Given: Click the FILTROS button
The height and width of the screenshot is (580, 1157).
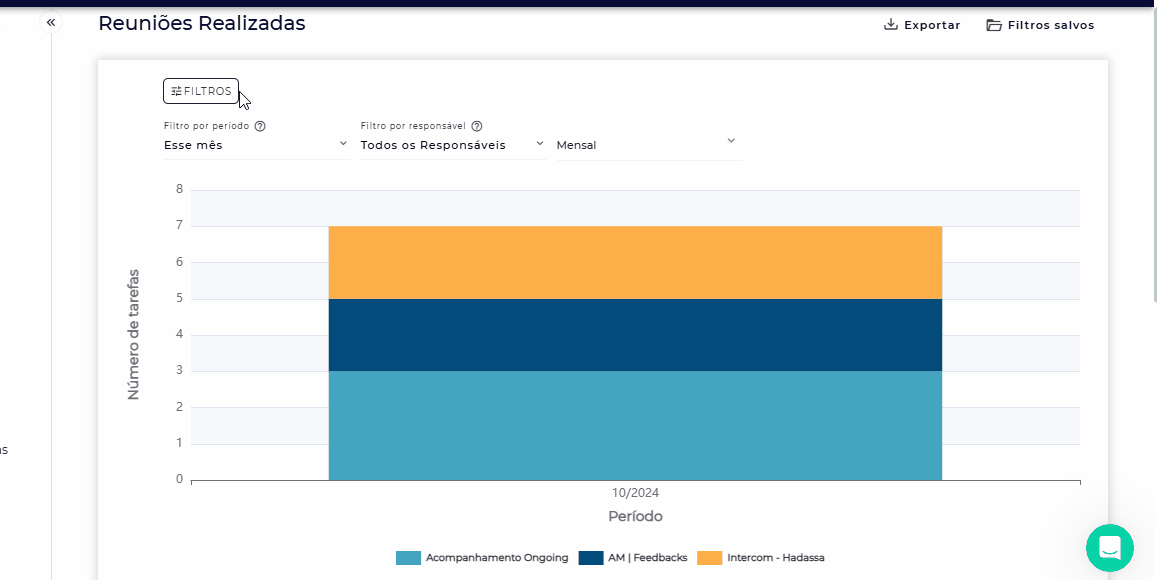Looking at the screenshot, I should click(x=201, y=91).
